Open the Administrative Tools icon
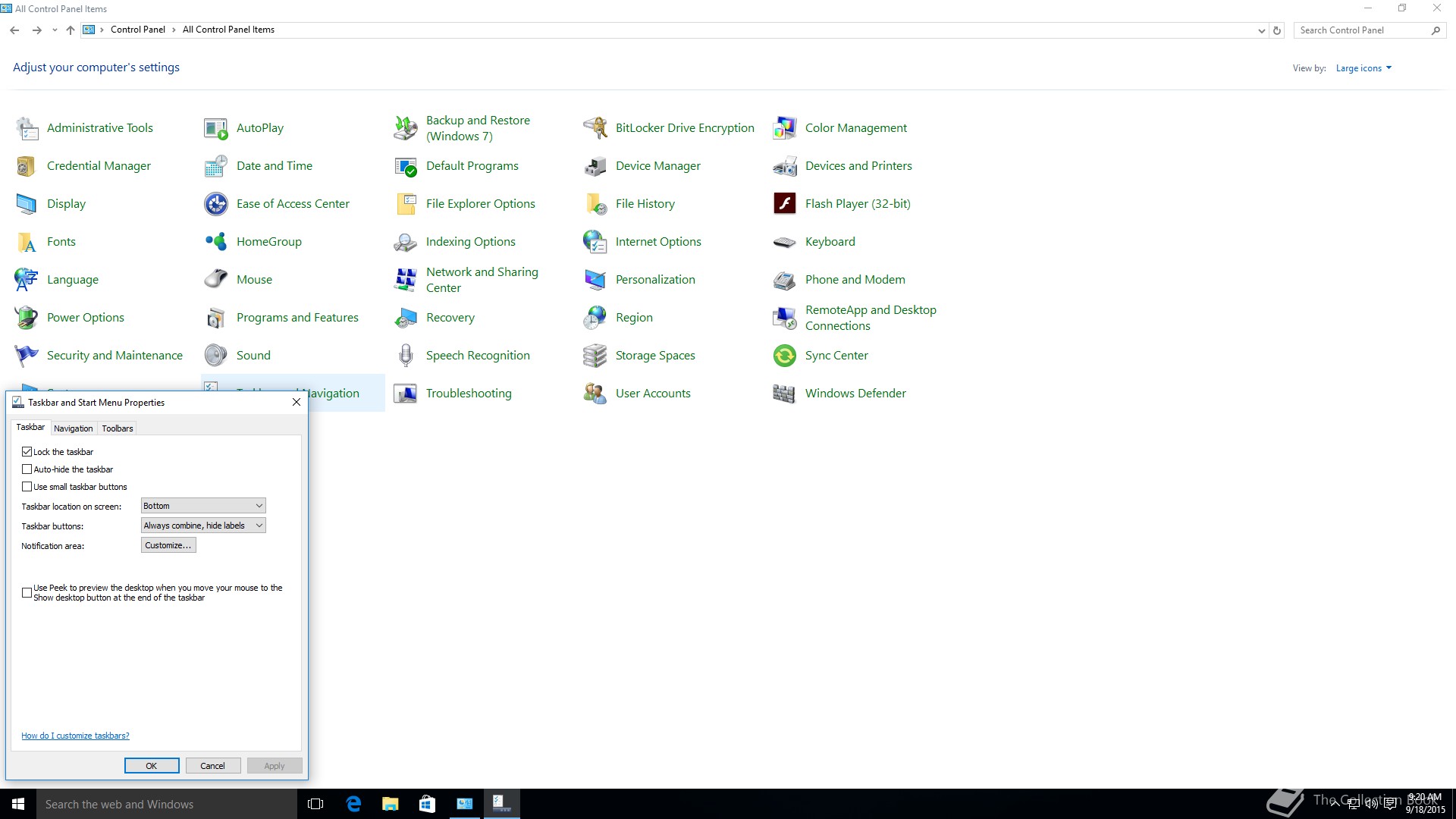Screen dimensions: 1456x819 (x=27, y=128)
